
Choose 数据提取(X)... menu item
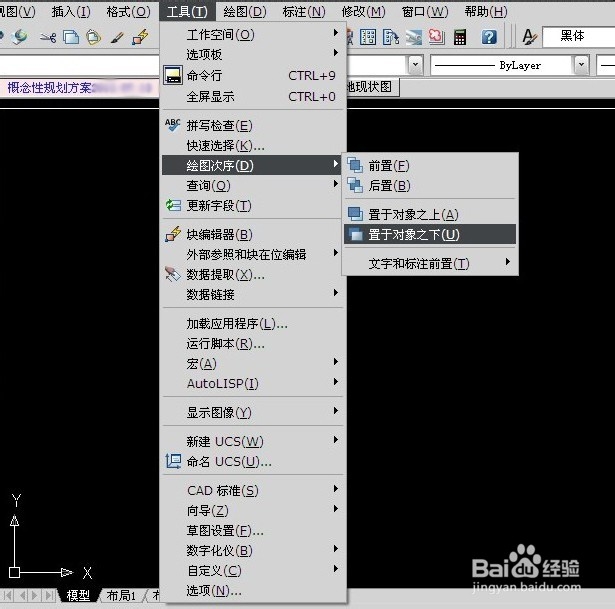point(253,275)
